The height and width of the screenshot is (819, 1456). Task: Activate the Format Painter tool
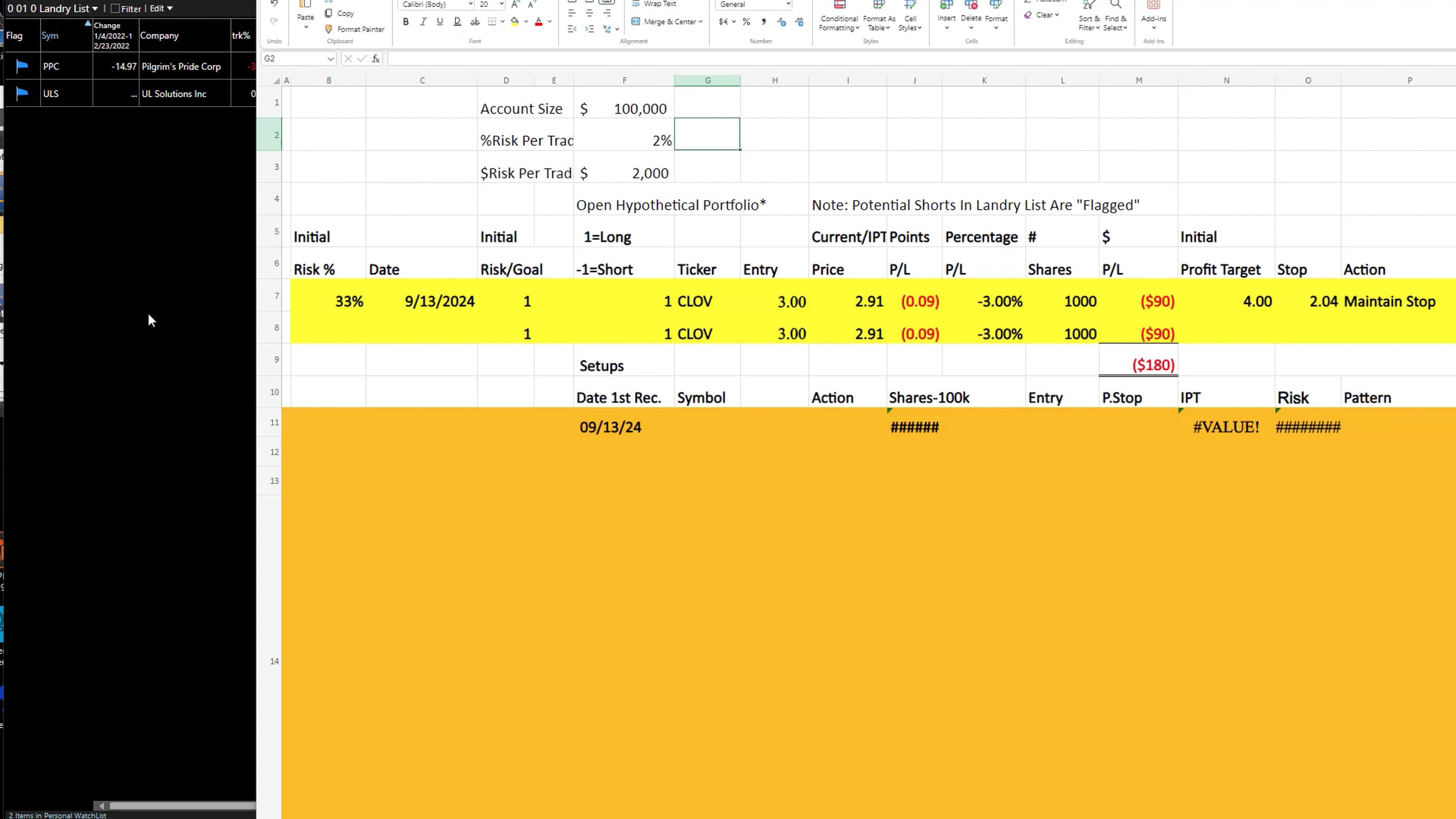355,29
